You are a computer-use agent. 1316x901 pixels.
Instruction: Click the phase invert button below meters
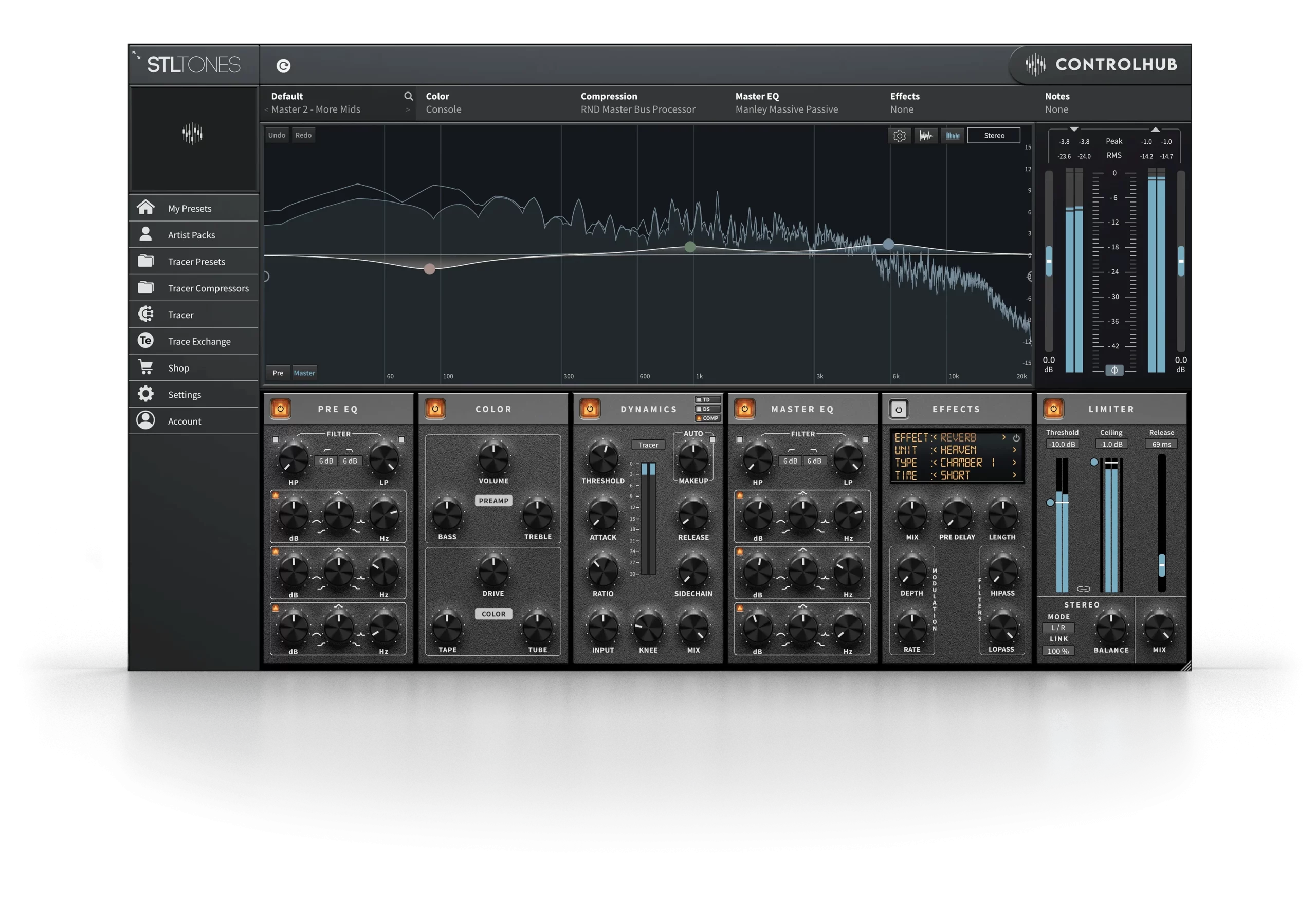[1114, 370]
